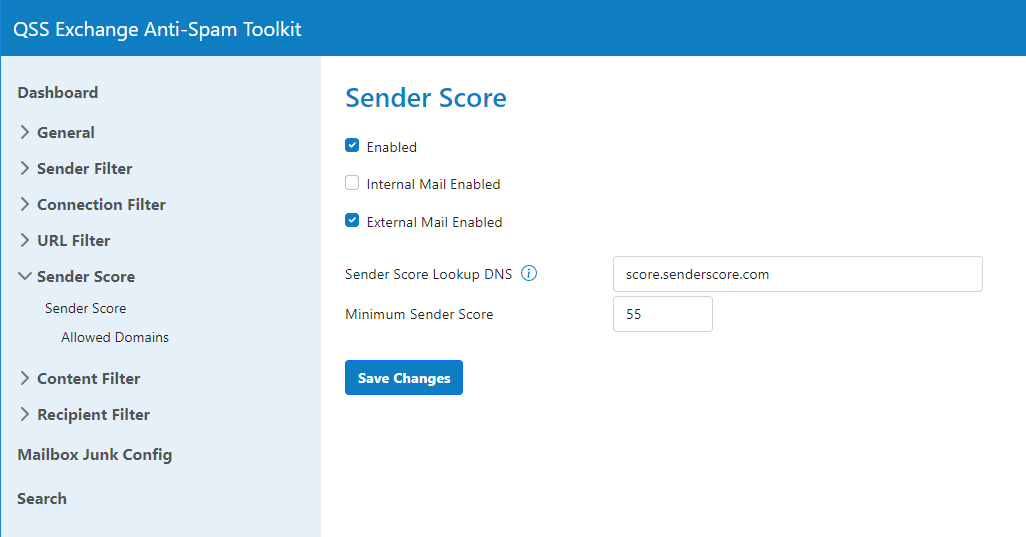Click the External Mail Enabled label

click(434, 222)
